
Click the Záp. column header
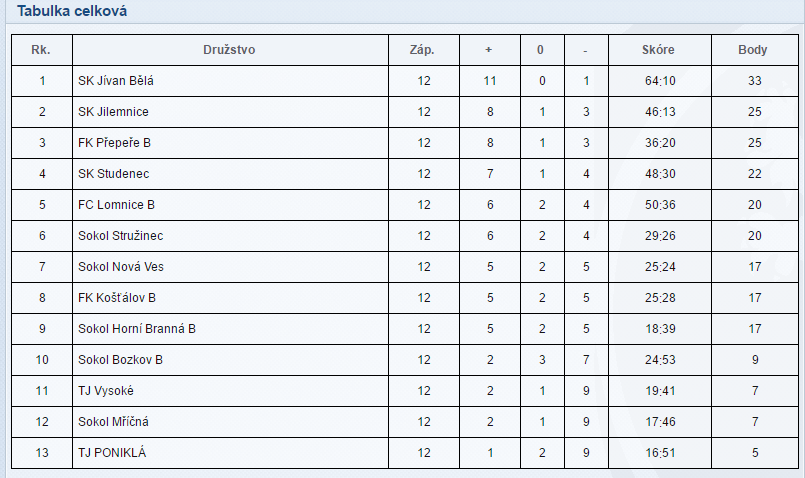(x=423, y=50)
